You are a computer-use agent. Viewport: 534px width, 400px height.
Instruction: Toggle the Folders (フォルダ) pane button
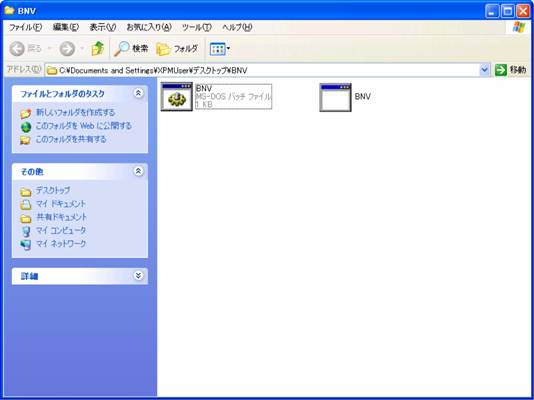[x=177, y=49]
